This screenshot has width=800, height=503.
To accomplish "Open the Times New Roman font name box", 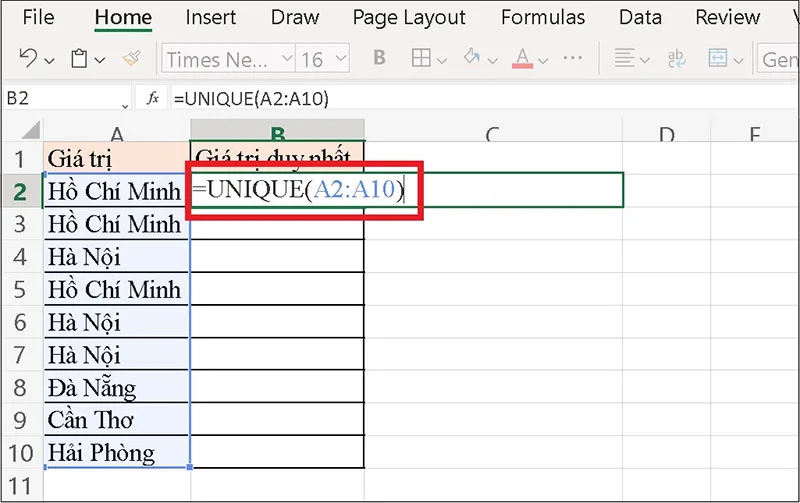I will coord(229,59).
